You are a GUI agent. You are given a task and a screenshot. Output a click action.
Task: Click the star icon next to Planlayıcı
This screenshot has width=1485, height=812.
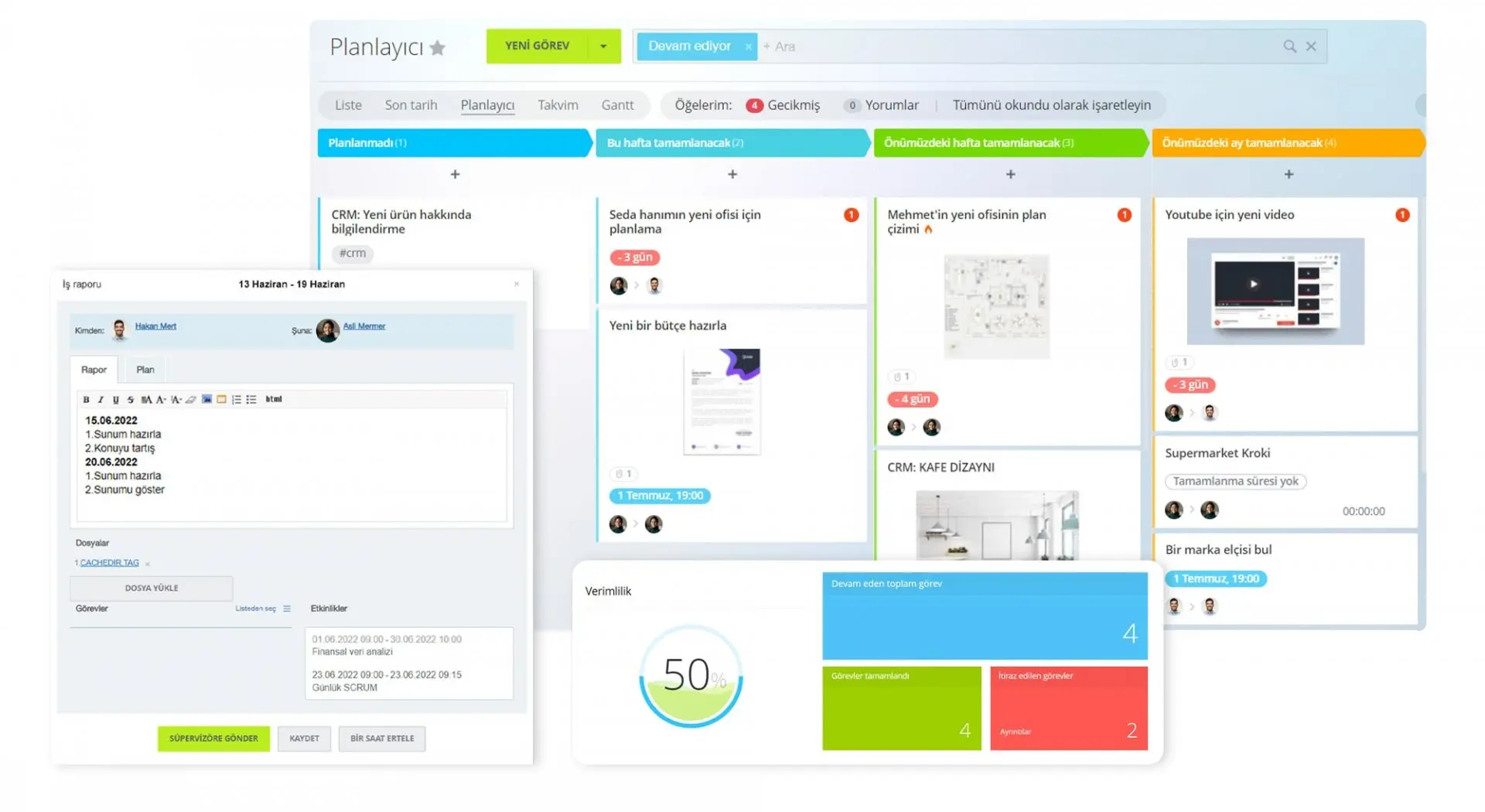coord(438,48)
